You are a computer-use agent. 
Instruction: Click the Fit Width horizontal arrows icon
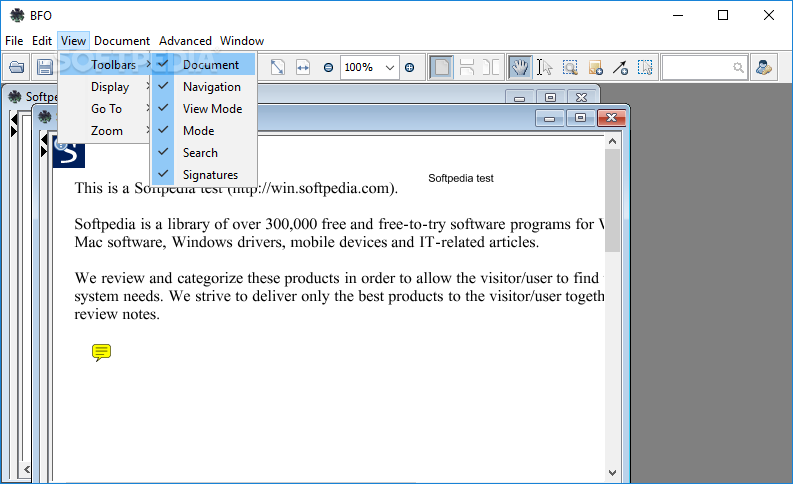point(303,67)
